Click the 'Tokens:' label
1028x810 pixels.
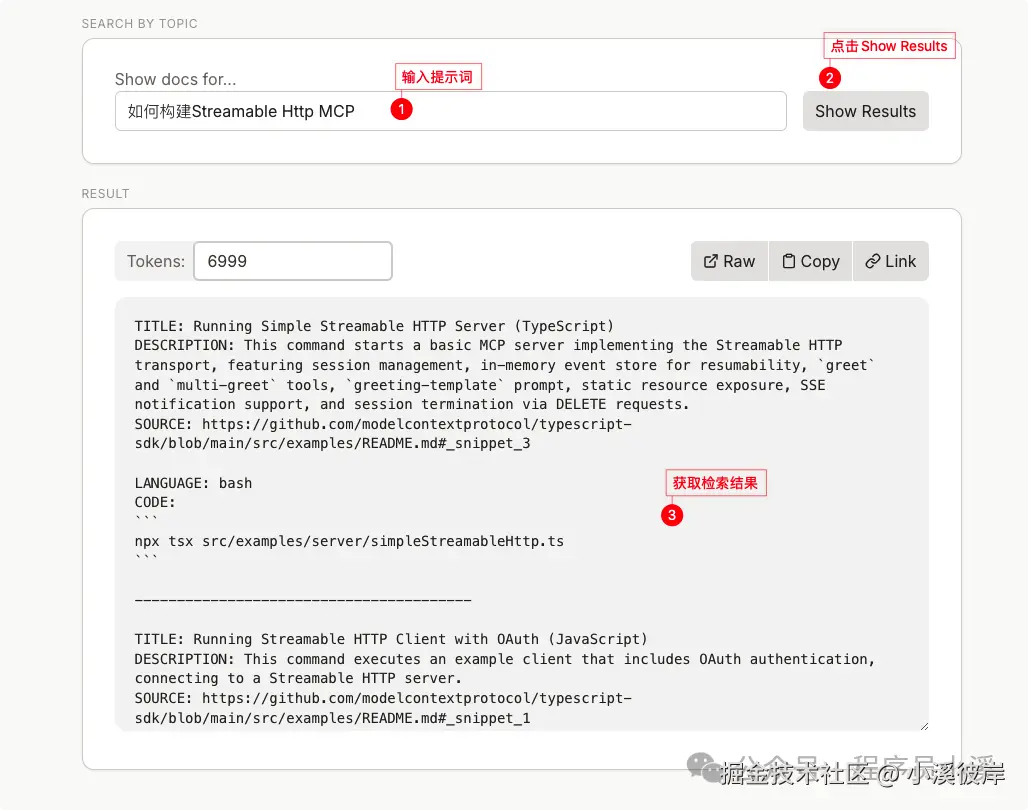pos(156,261)
